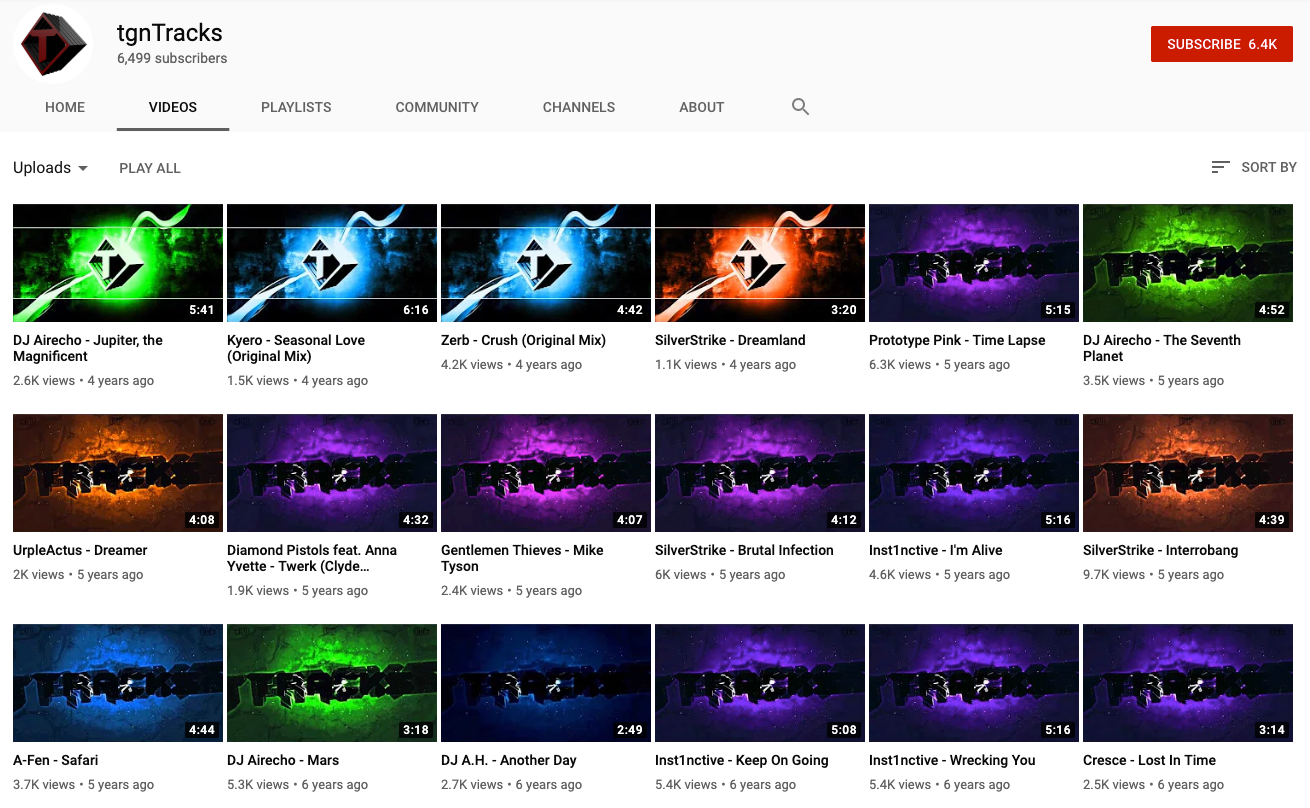Open Prototype Pink - Time Lapse thumbnail
Image resolution: width=1310 pixels, height=808 pixels.
coord(974,263)
